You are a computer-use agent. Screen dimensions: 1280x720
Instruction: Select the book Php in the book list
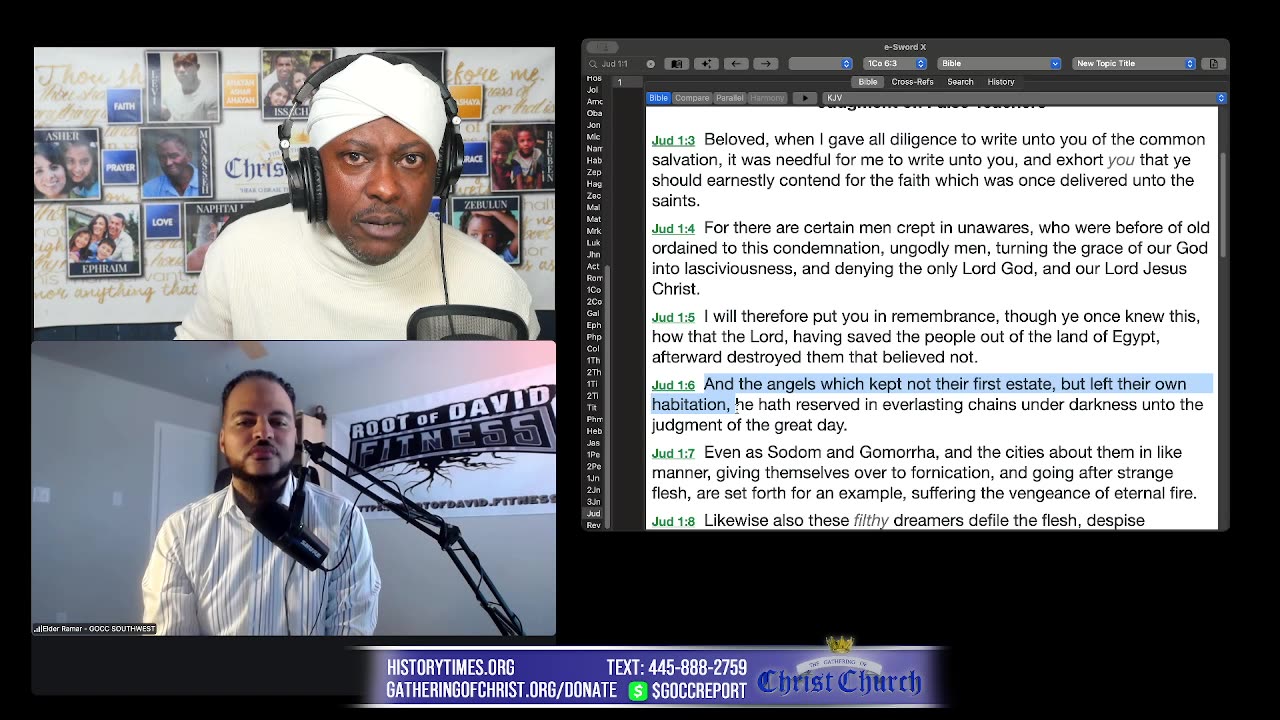(x=594, y=337)
